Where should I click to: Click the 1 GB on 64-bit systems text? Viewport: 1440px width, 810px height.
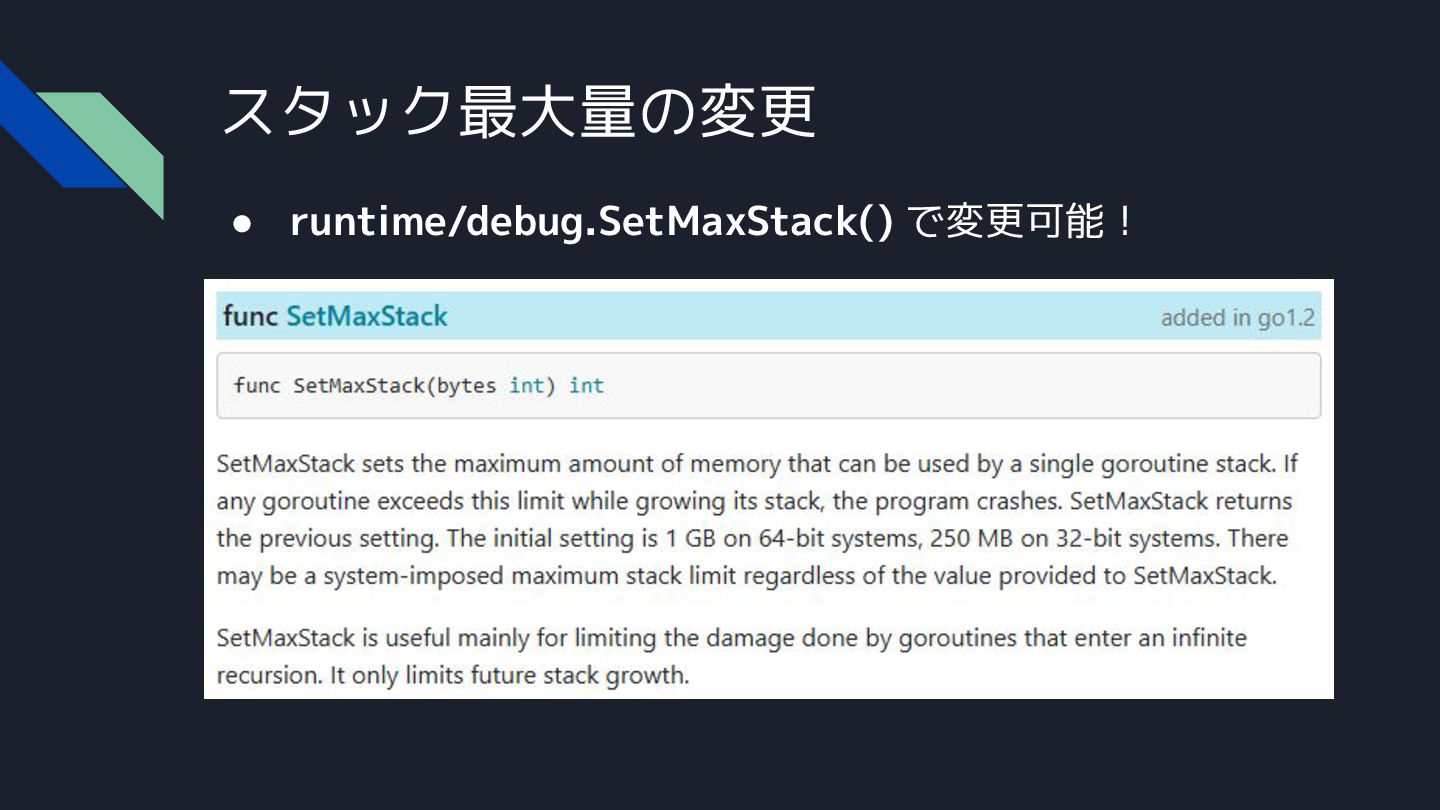pyautogui.click(x=791, y=539)
